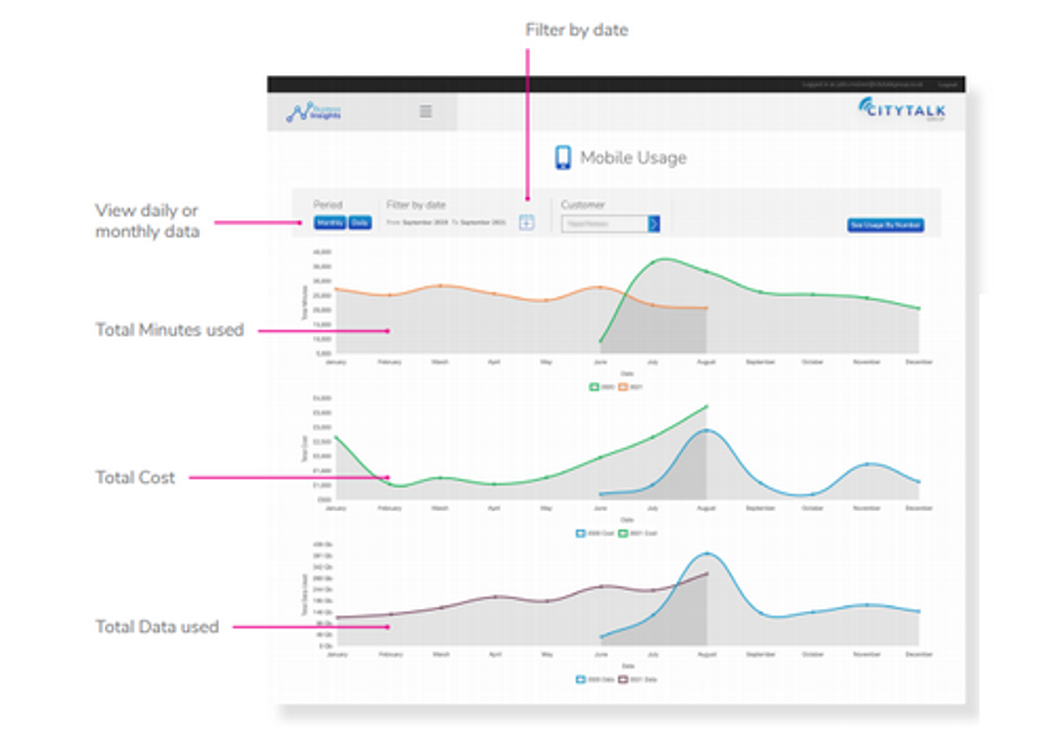Click into the Customer input field
Image resolution: width=1050 pixels, height=746 pixels.
605,224
